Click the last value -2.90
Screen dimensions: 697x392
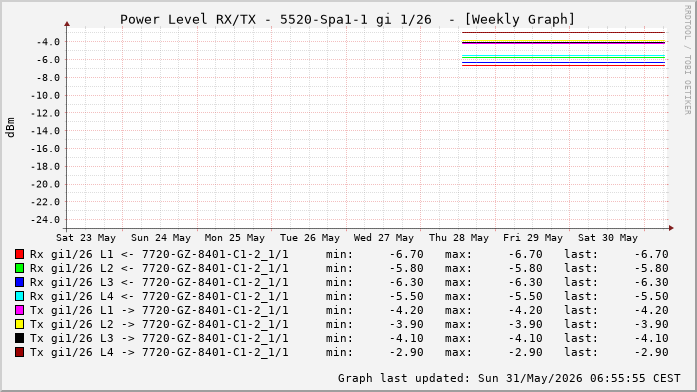pos(651,352)
